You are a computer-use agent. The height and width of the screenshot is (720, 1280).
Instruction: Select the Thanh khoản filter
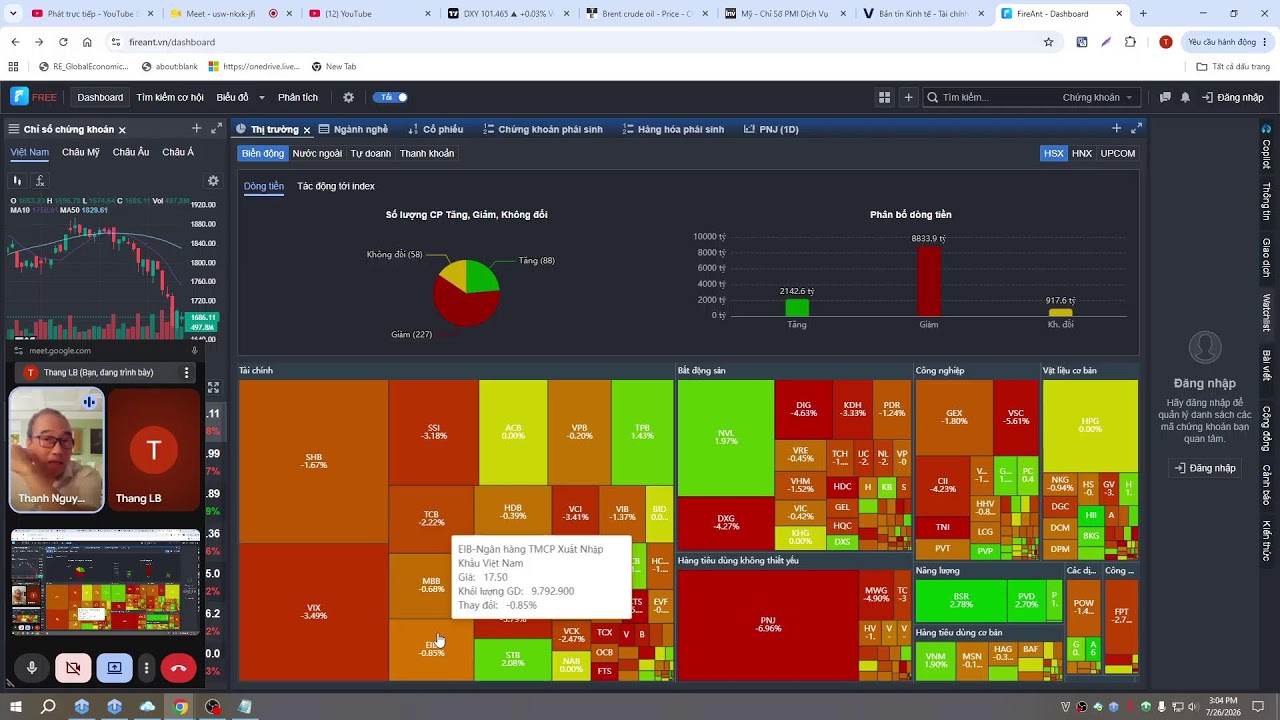pyautogui.click(x=427, y=153)
